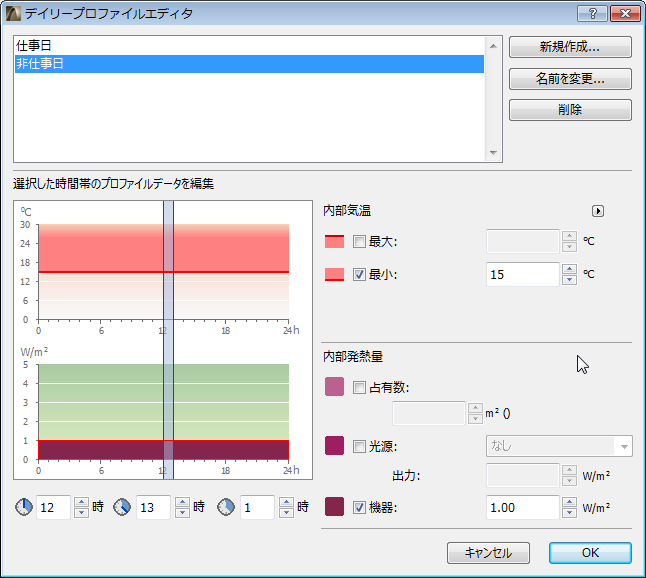The width and height of the screenshot is (646, 578).
Task: Decrease the start hour stepper
Action: coord(81,512)
